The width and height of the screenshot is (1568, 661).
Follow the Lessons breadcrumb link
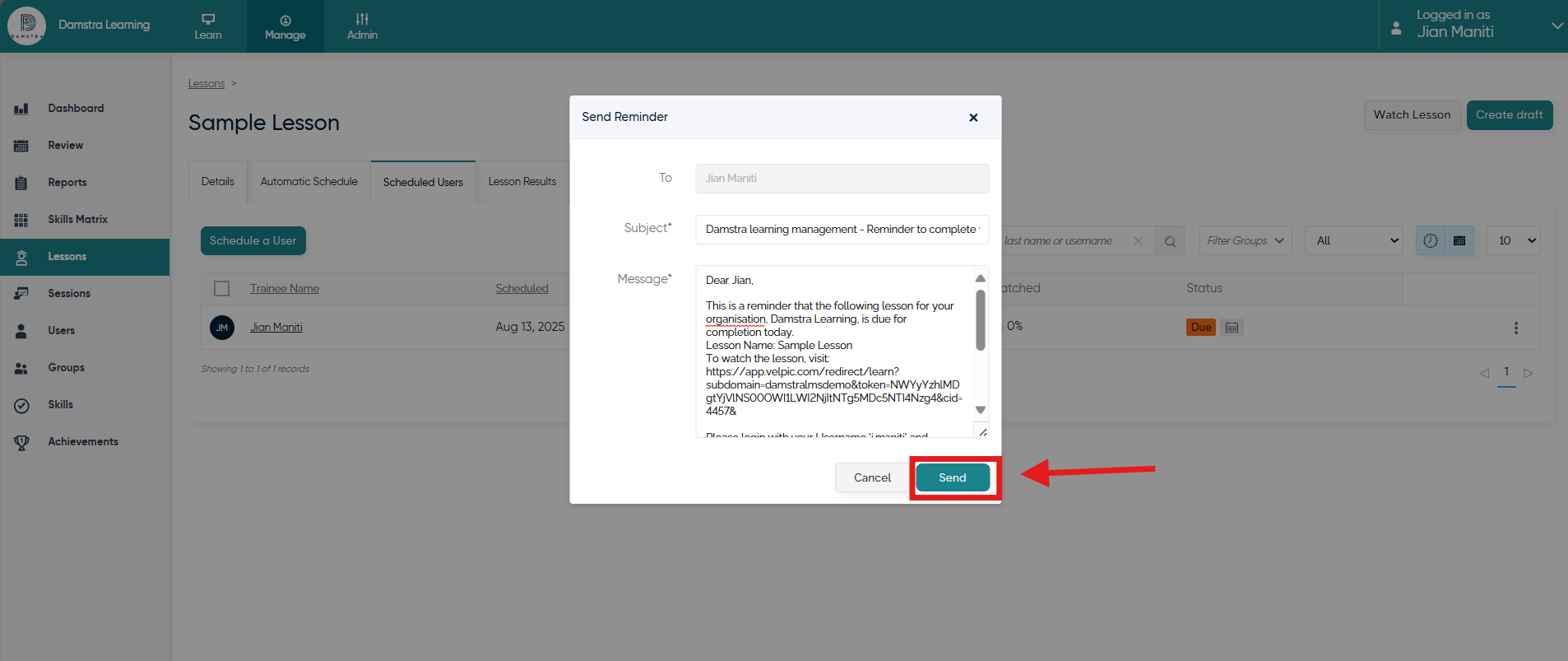[x=206, y=84]
